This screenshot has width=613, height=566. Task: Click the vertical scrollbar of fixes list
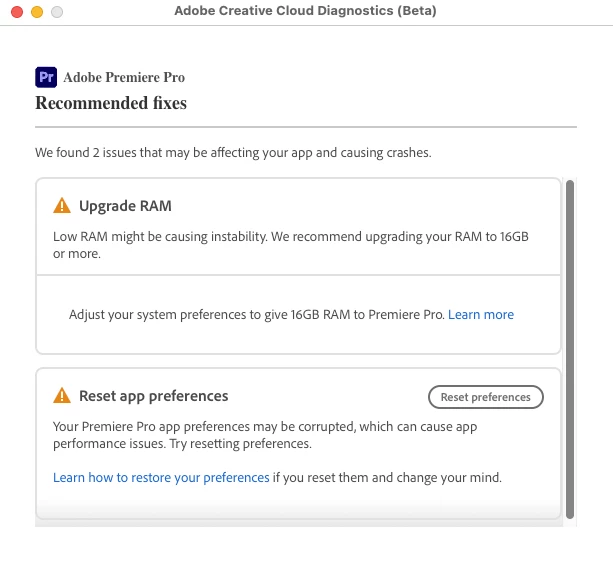pyautogui.click(x=570, y=349)
